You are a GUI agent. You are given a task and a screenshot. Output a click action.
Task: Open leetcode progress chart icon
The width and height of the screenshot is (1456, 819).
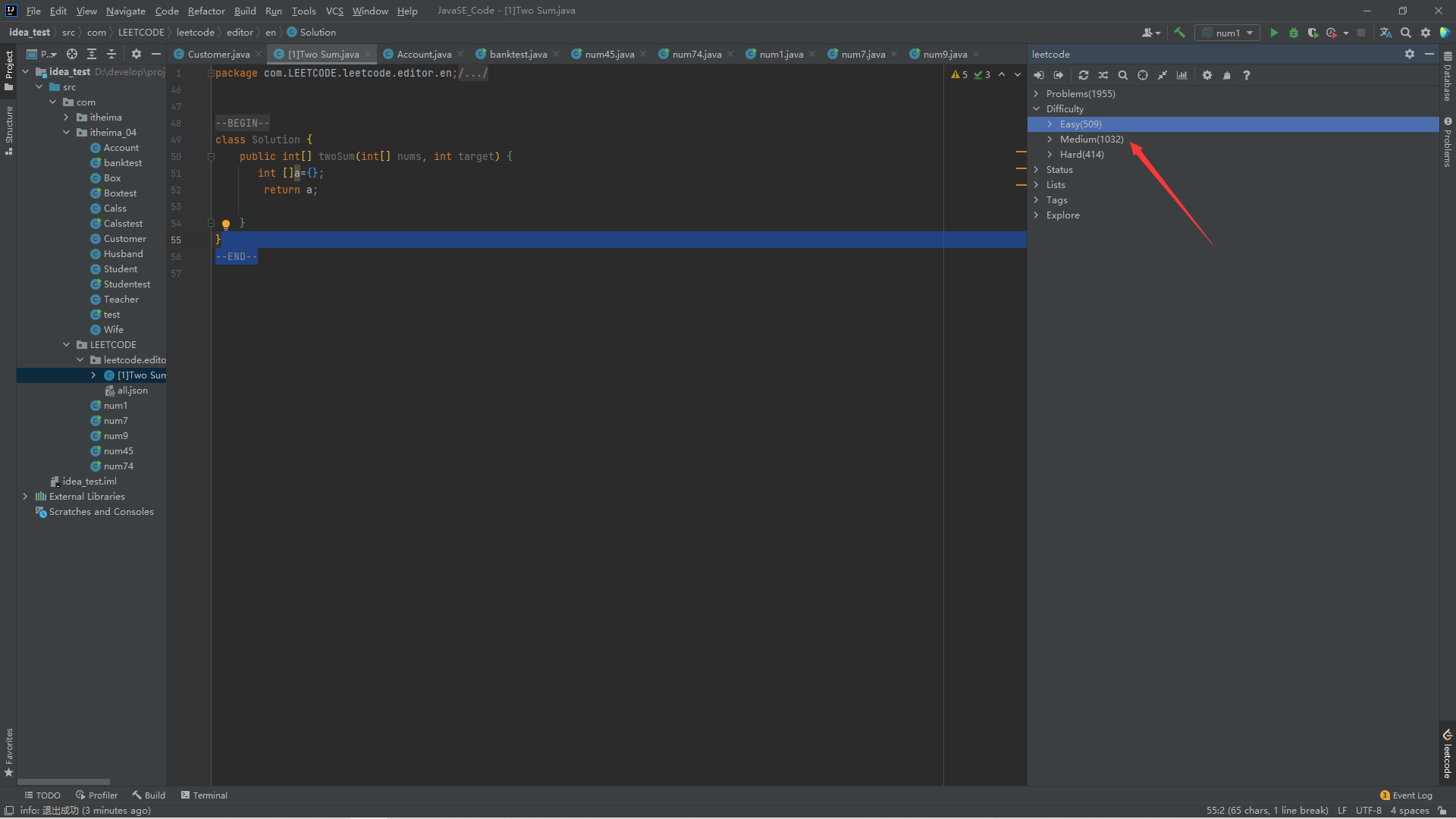(1182, 75)
